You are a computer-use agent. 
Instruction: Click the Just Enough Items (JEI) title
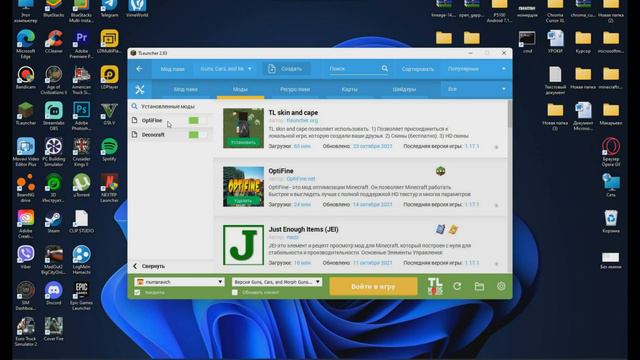coord(303,229)
